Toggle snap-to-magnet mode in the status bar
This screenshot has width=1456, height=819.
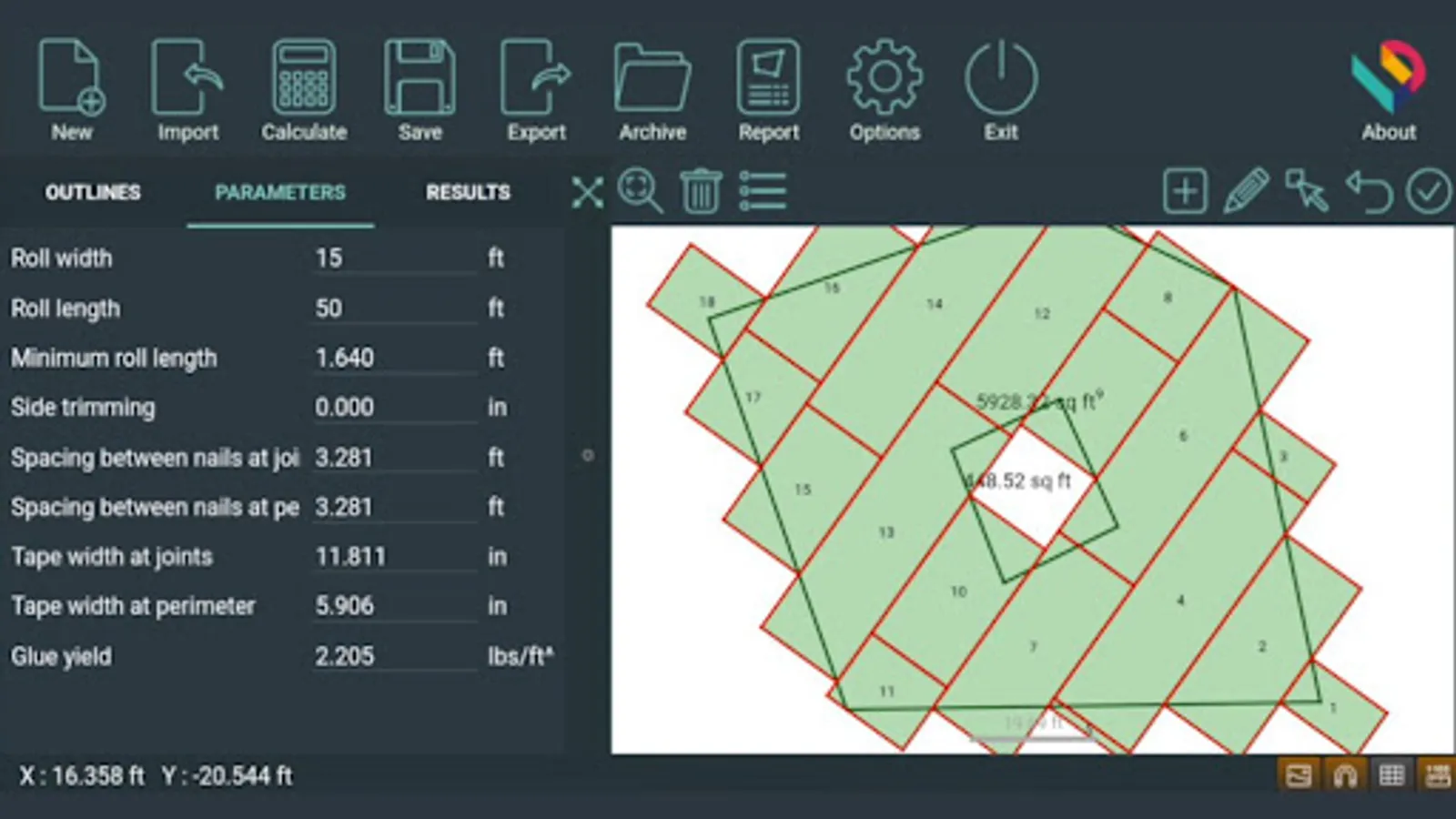[x=1346, y=775]
